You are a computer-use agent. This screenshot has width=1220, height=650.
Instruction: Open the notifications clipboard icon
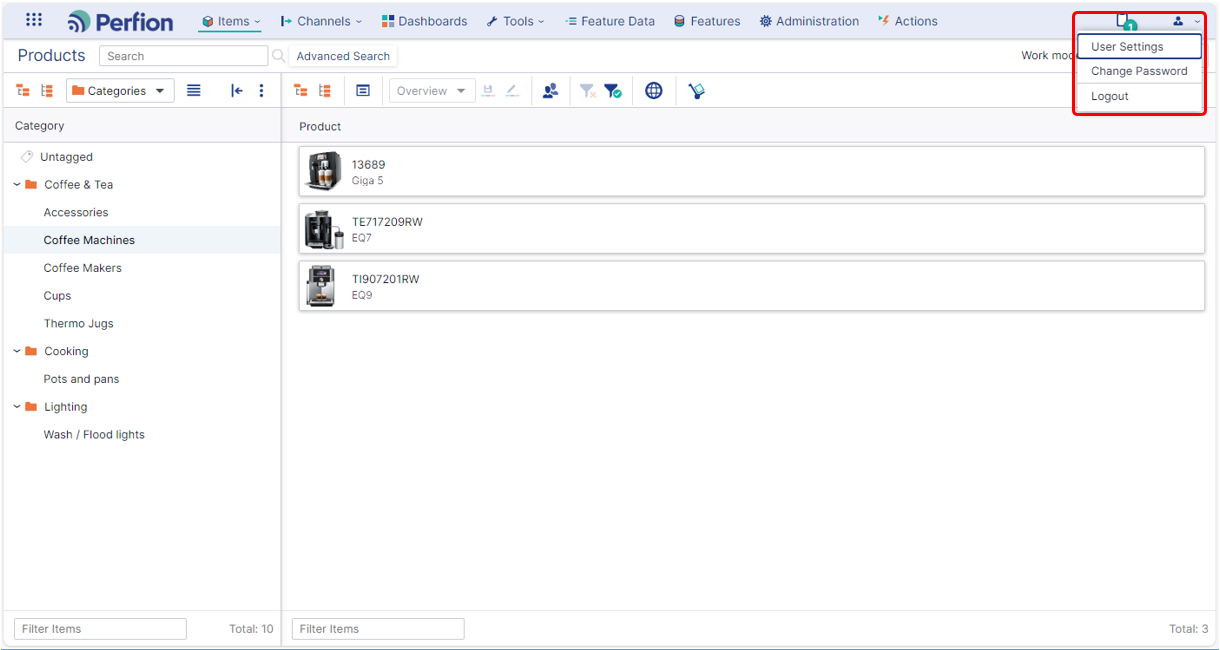1126,22
